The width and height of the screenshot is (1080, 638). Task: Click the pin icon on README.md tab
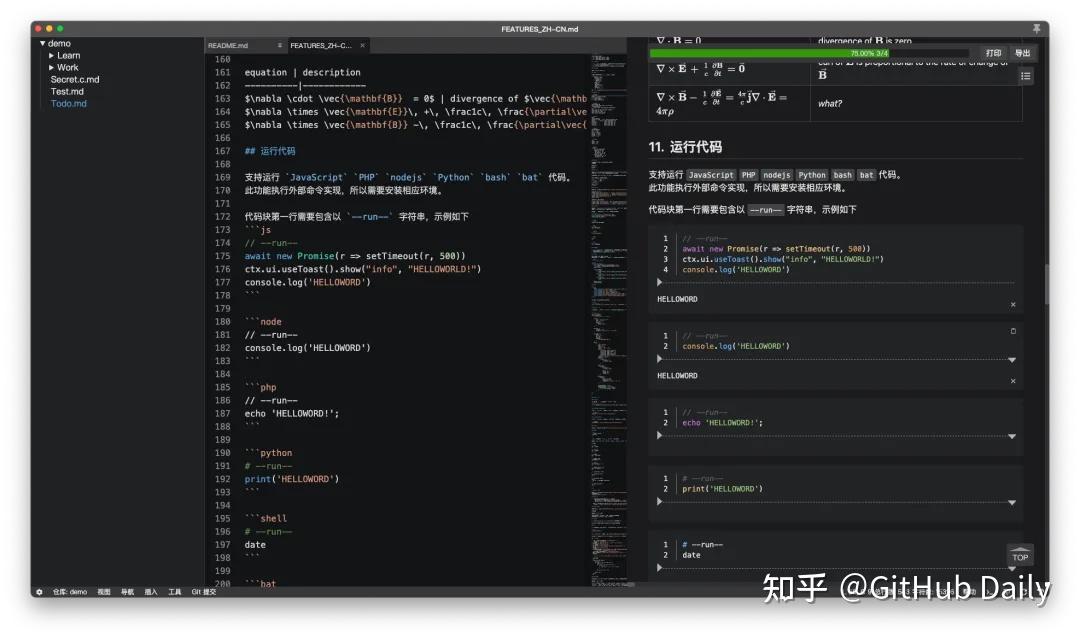point(280,46)
